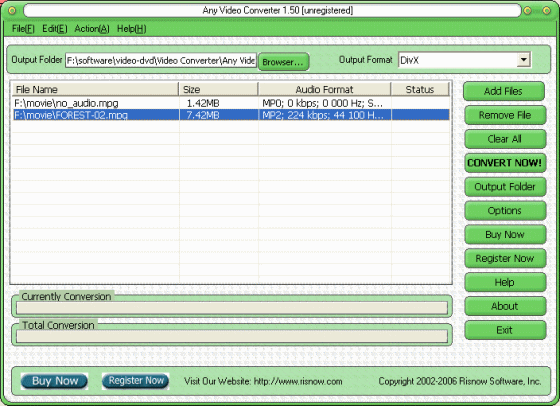Open the File(F) menu

click(23, 29)
